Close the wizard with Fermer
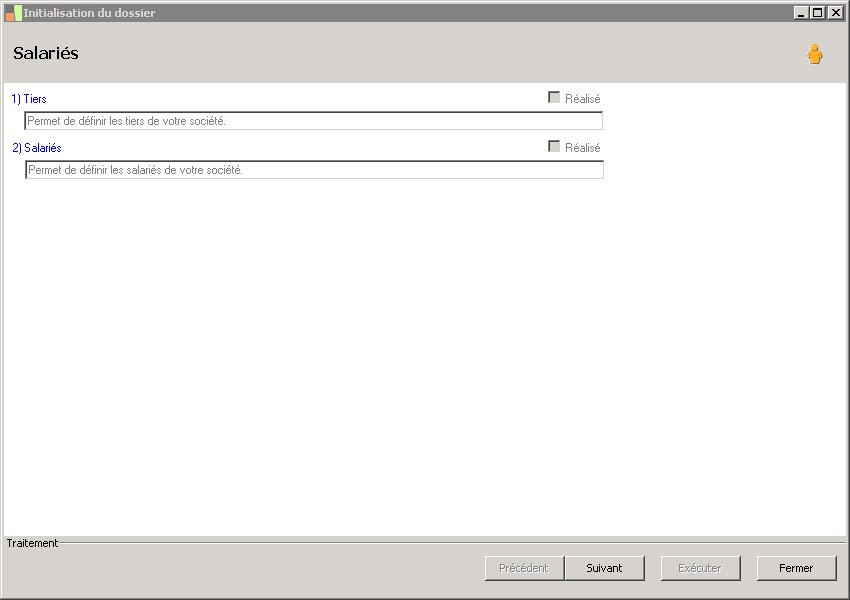Screen dimensions: 850x600 [x=796, y=568]
